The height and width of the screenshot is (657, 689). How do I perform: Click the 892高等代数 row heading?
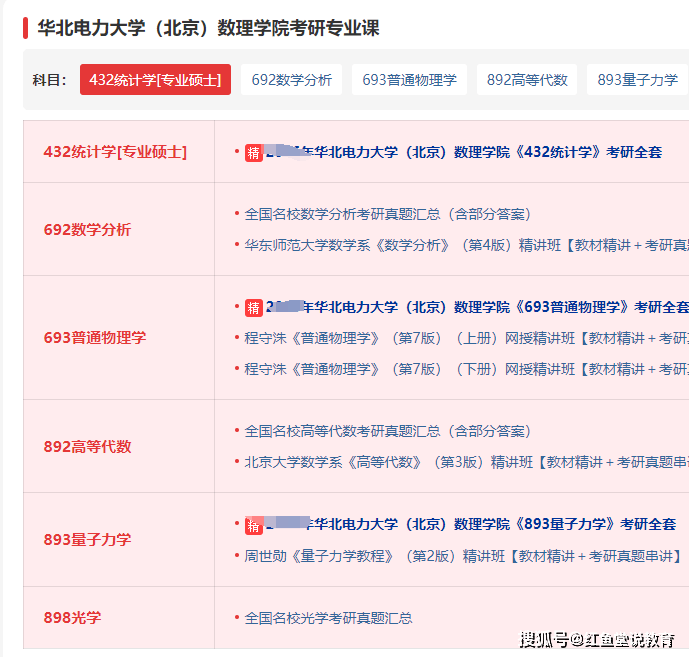(x=87, y=446)
